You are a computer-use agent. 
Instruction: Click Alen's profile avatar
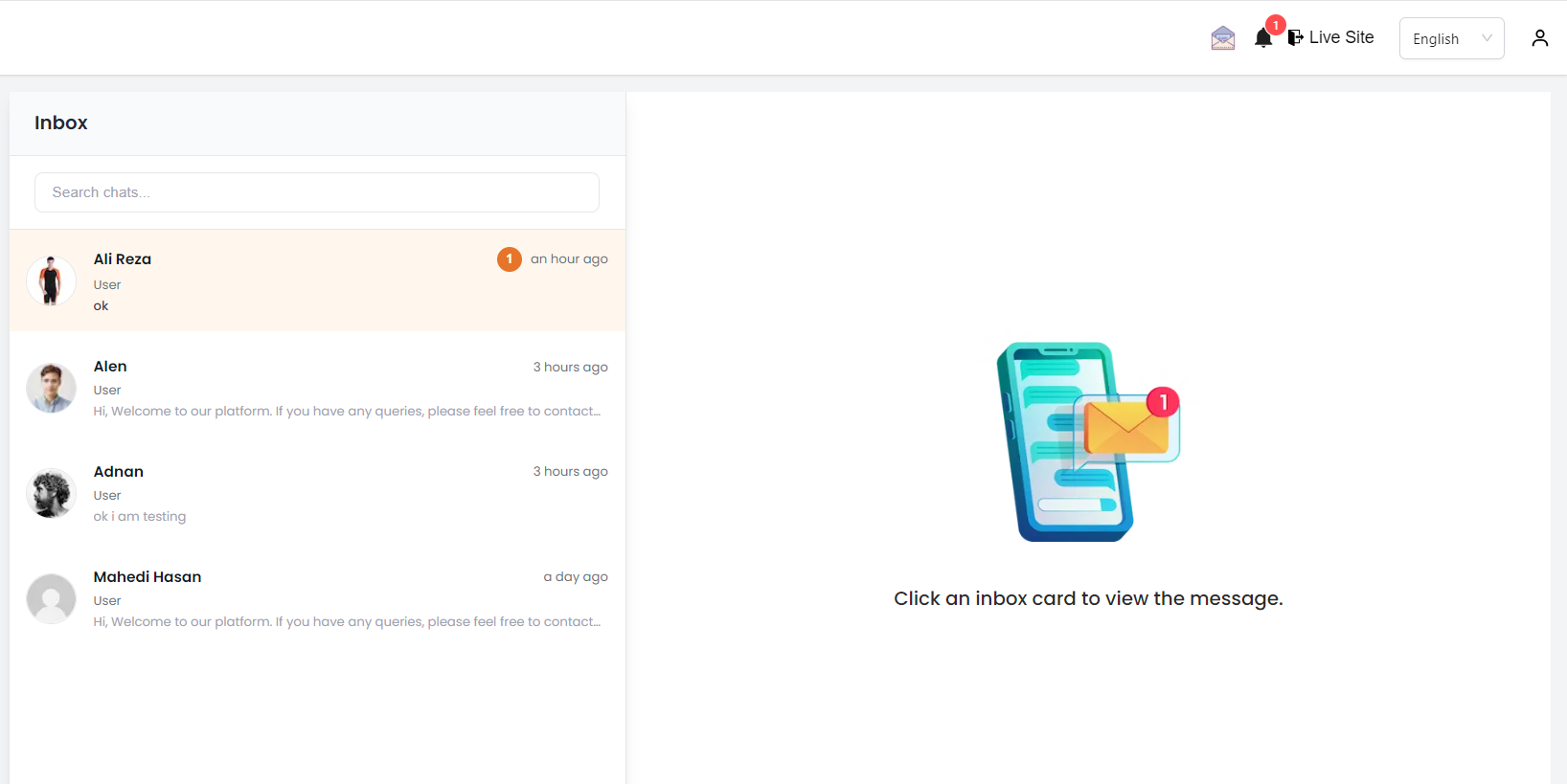pos(51,388)
